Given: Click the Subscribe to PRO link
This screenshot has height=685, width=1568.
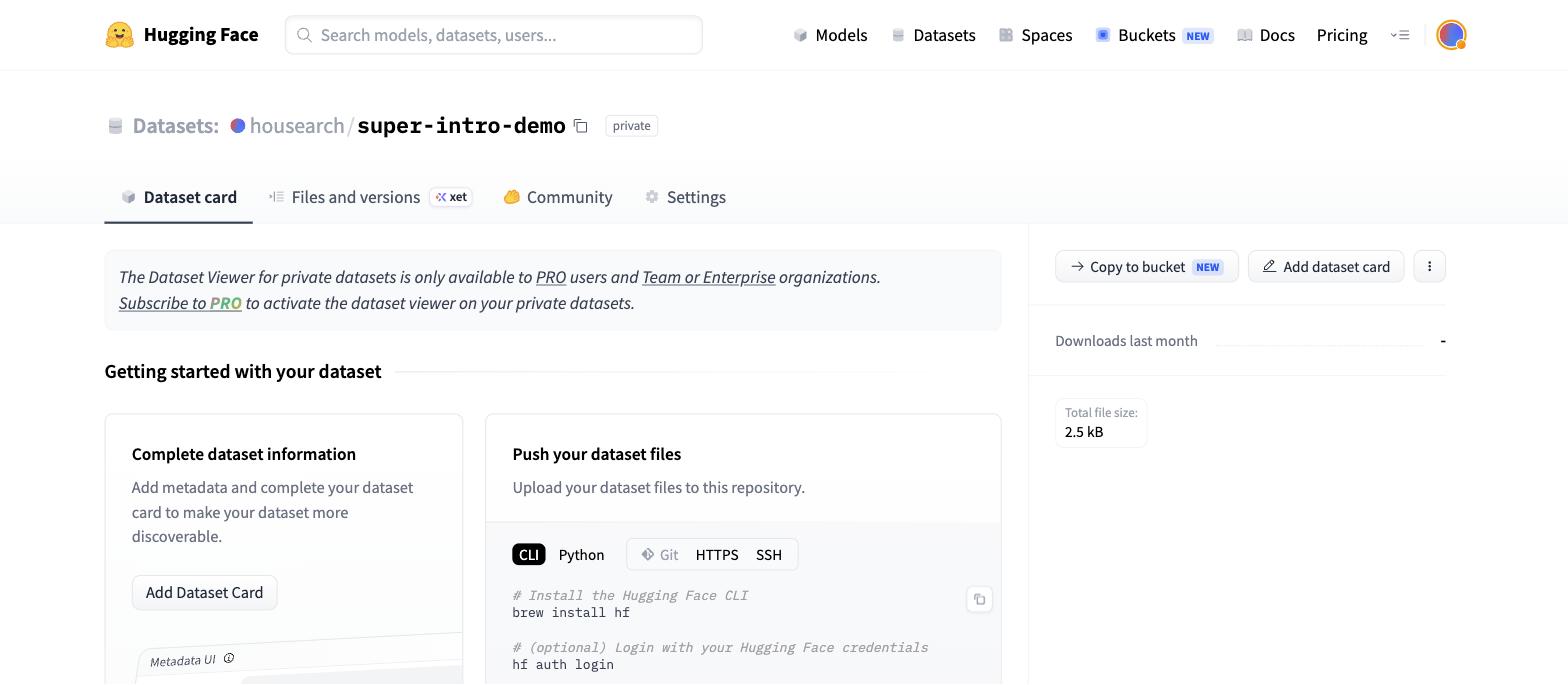Looking at the screenshot, I should click(180, 303).
